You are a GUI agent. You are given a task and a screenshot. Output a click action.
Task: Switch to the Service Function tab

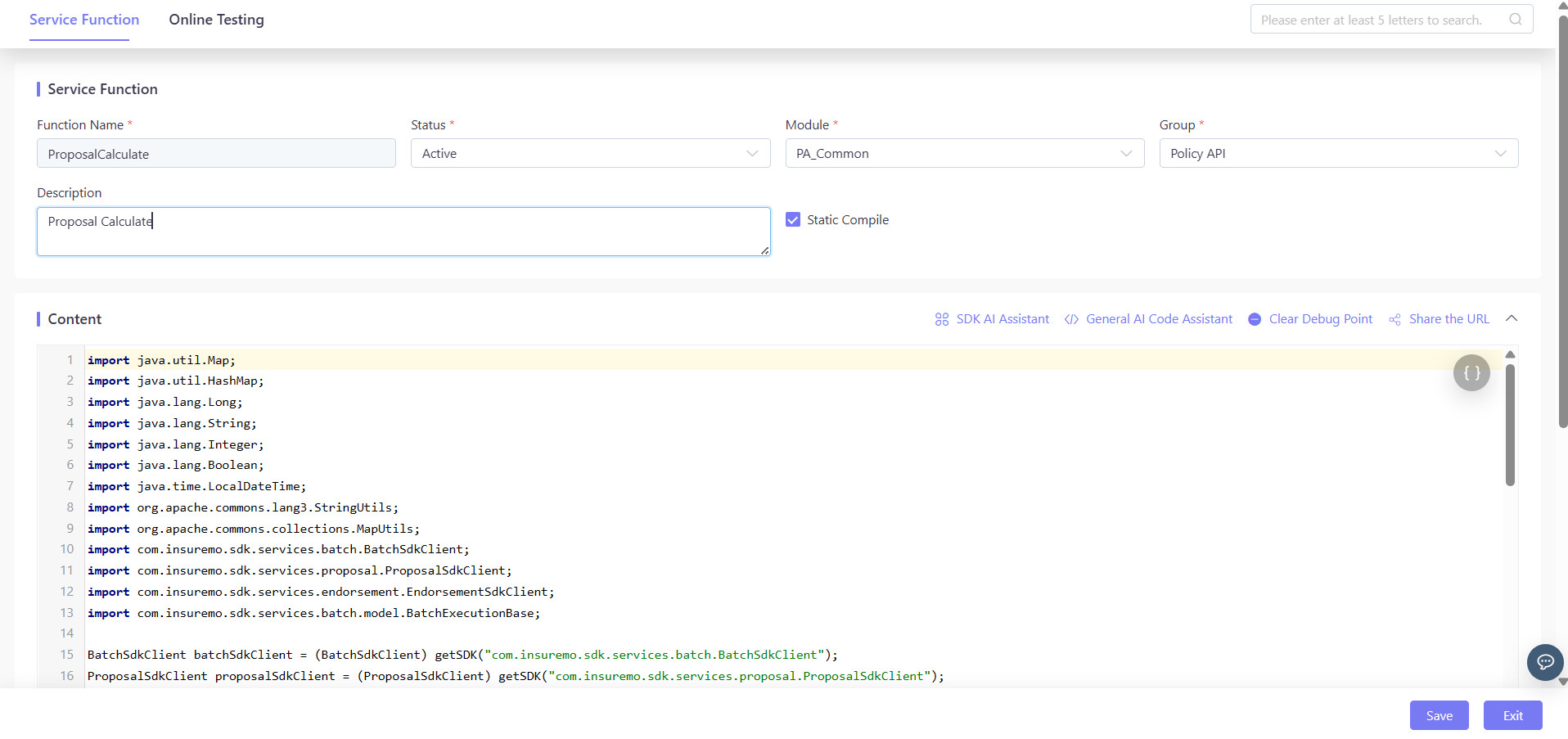pyautogui.click(x=84, y=20)
